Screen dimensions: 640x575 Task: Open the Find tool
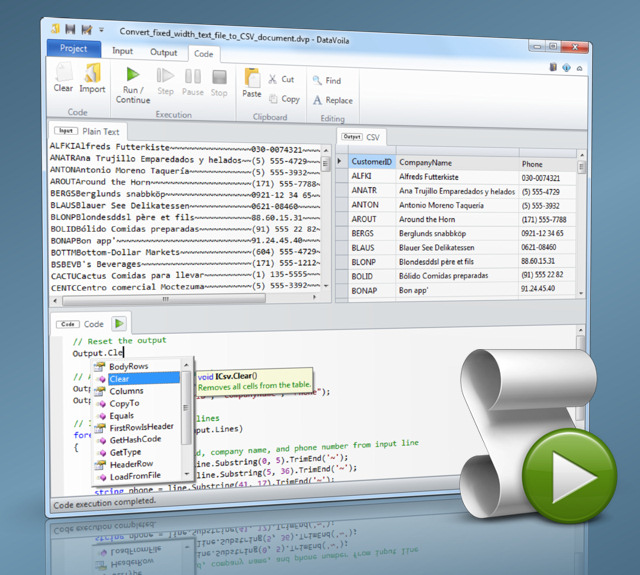327,81
